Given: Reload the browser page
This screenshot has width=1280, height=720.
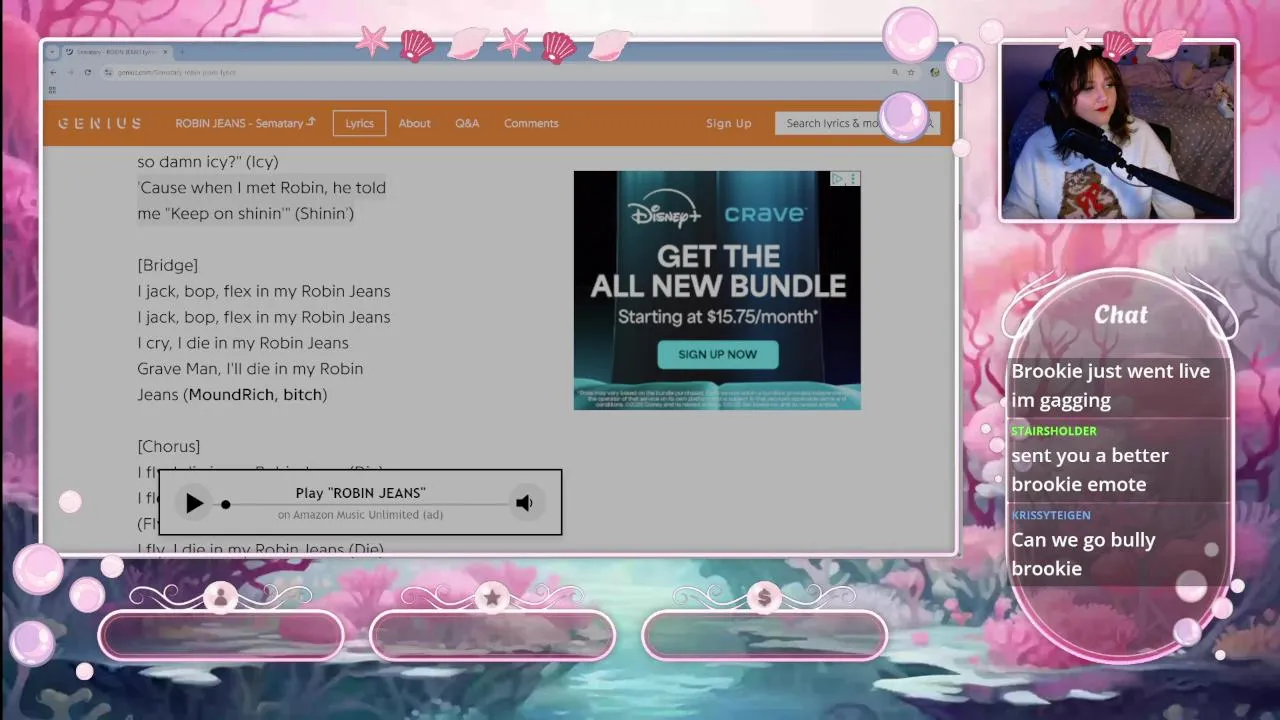Looking at the screenshot, I should 88,72.
